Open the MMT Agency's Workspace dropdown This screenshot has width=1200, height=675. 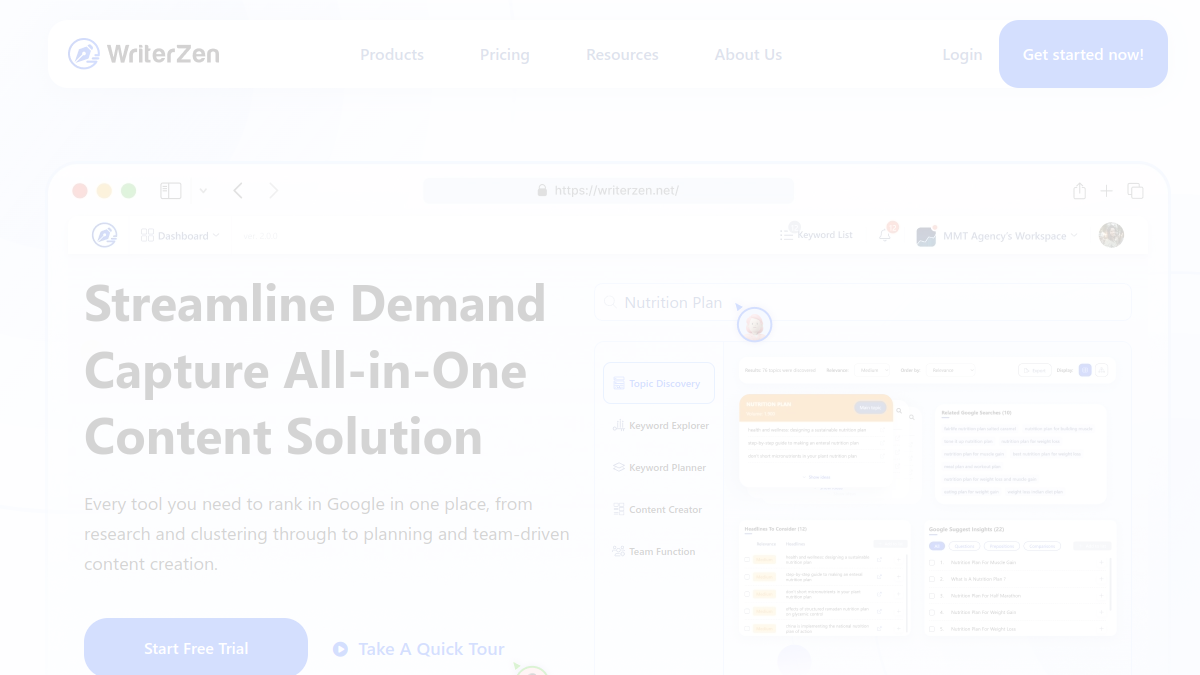[x=997, y=236]
